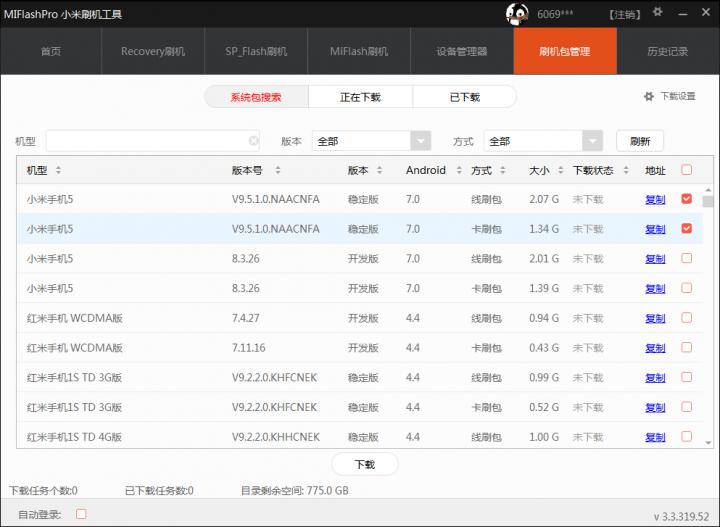Screen dimensions: 720x527
Task: Clear the 机型 search field with X icon
Action: (x=253, y=141)
